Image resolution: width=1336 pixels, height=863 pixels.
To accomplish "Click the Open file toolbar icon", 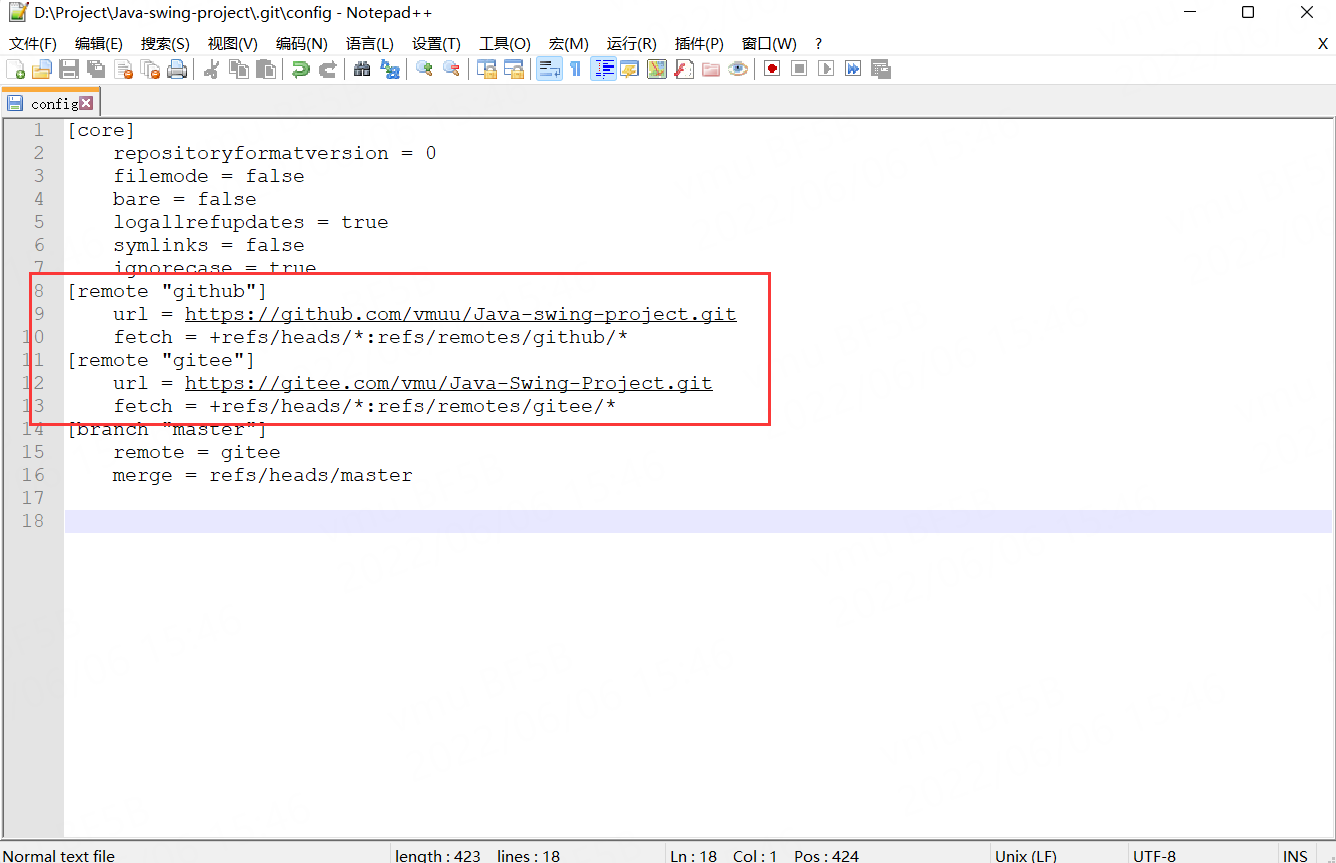I will click(42, 69).
